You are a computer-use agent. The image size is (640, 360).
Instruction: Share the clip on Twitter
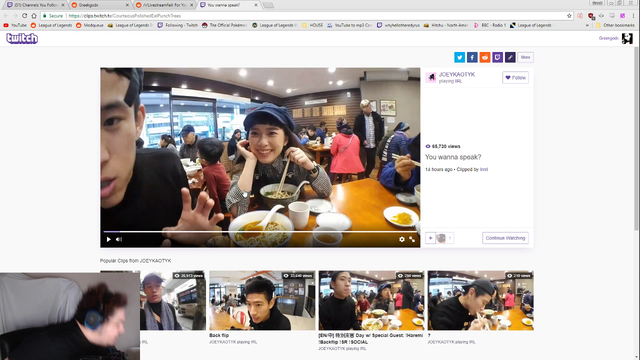(460, 58)
